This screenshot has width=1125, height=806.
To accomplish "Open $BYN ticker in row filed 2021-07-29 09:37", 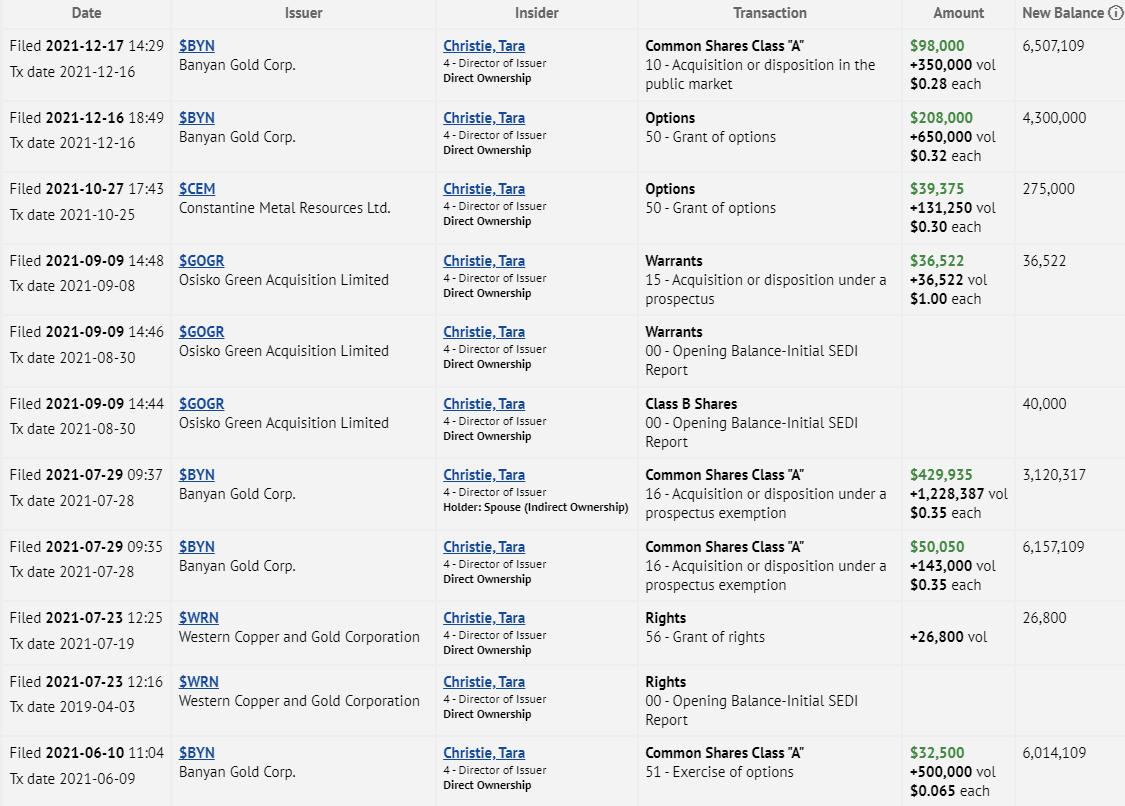I will pos(197,474).
